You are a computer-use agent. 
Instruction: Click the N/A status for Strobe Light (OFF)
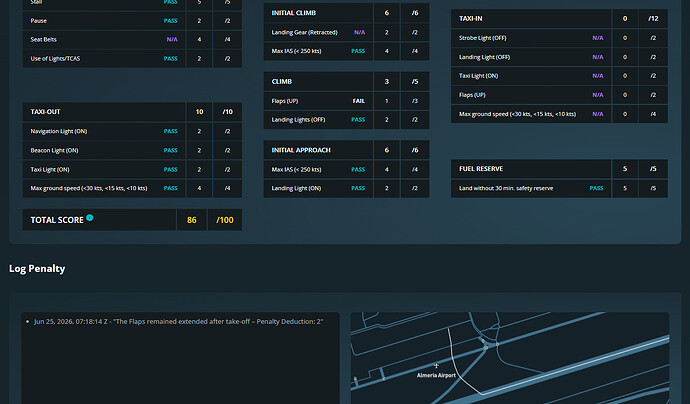point(598,38)
